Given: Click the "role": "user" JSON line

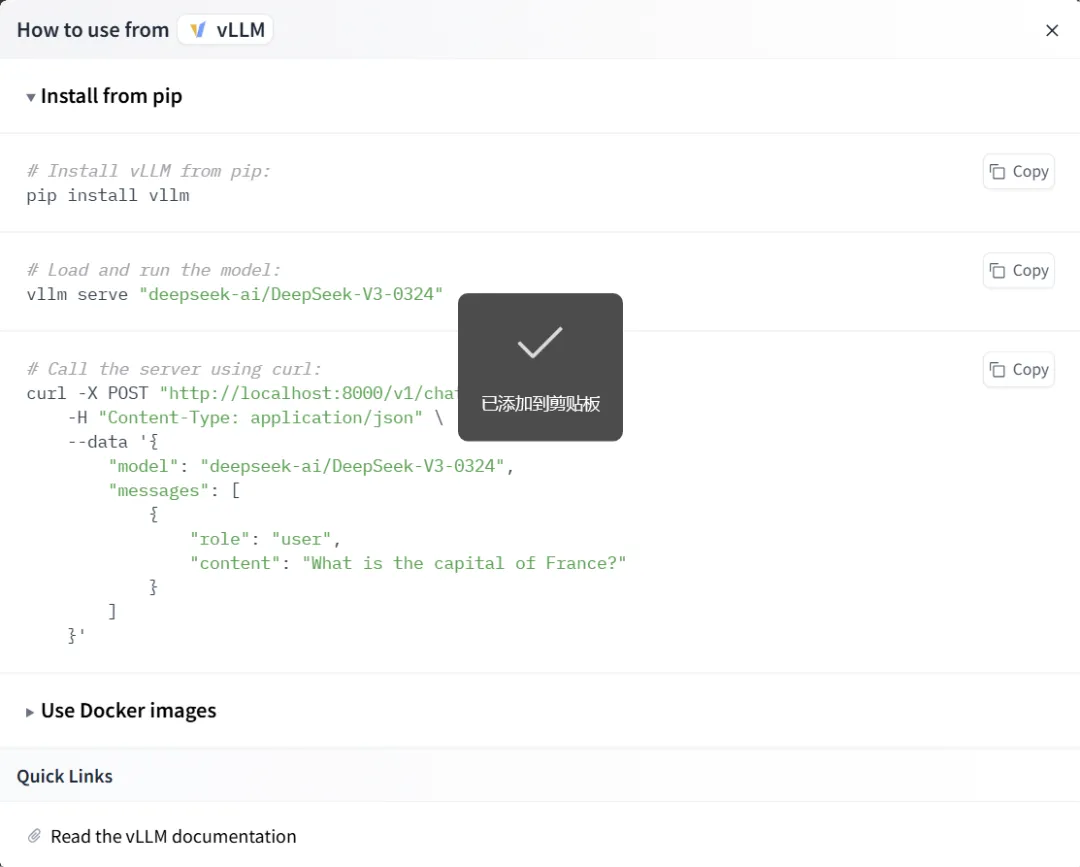Looking at the screenshot, I should click(x=266, y=539).
